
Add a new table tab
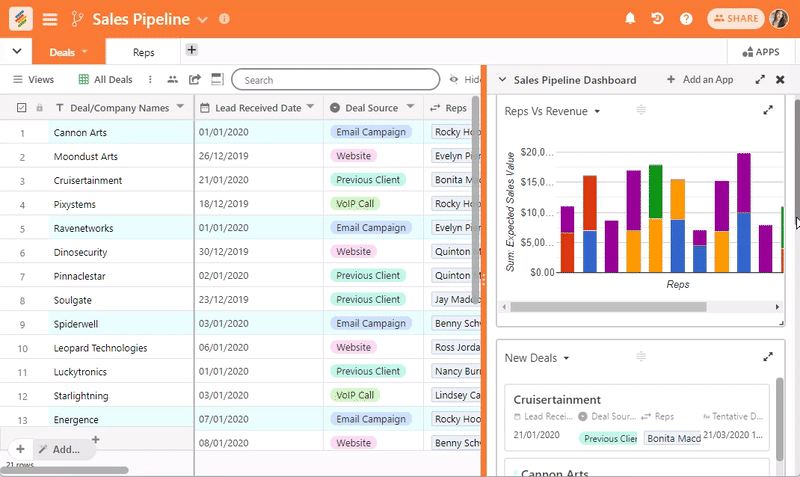pyautogui.click(x=191, y=50)
